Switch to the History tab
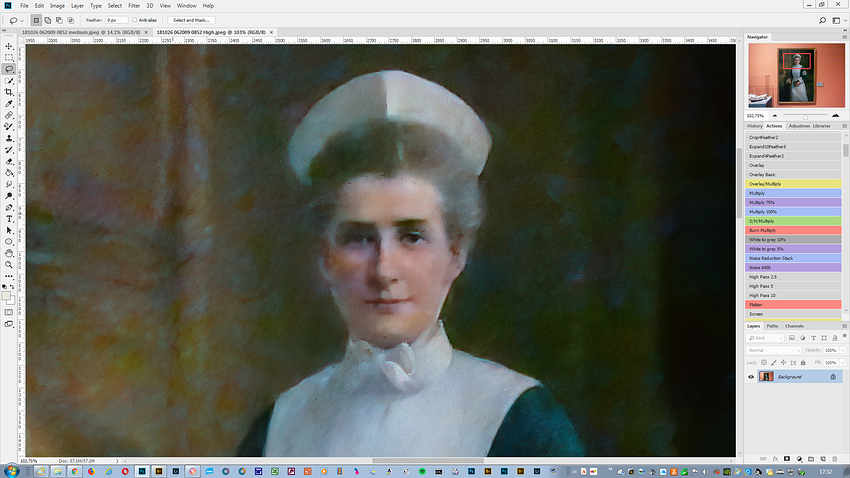The width and height of the screenshot is (850, 478). pyautogui.click(x=755, y=126)
